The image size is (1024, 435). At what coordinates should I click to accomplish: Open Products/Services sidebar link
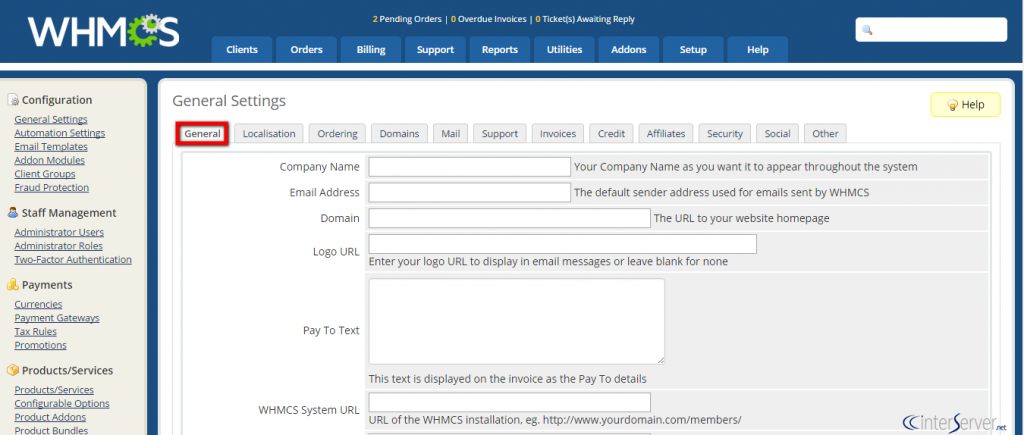point(54,390)
